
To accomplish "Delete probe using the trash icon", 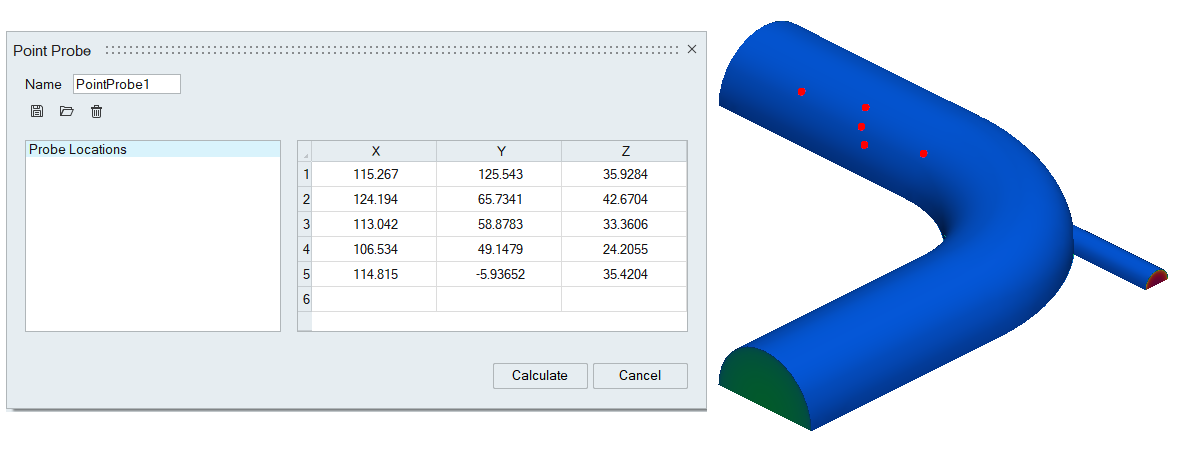I will click(97, 111).
